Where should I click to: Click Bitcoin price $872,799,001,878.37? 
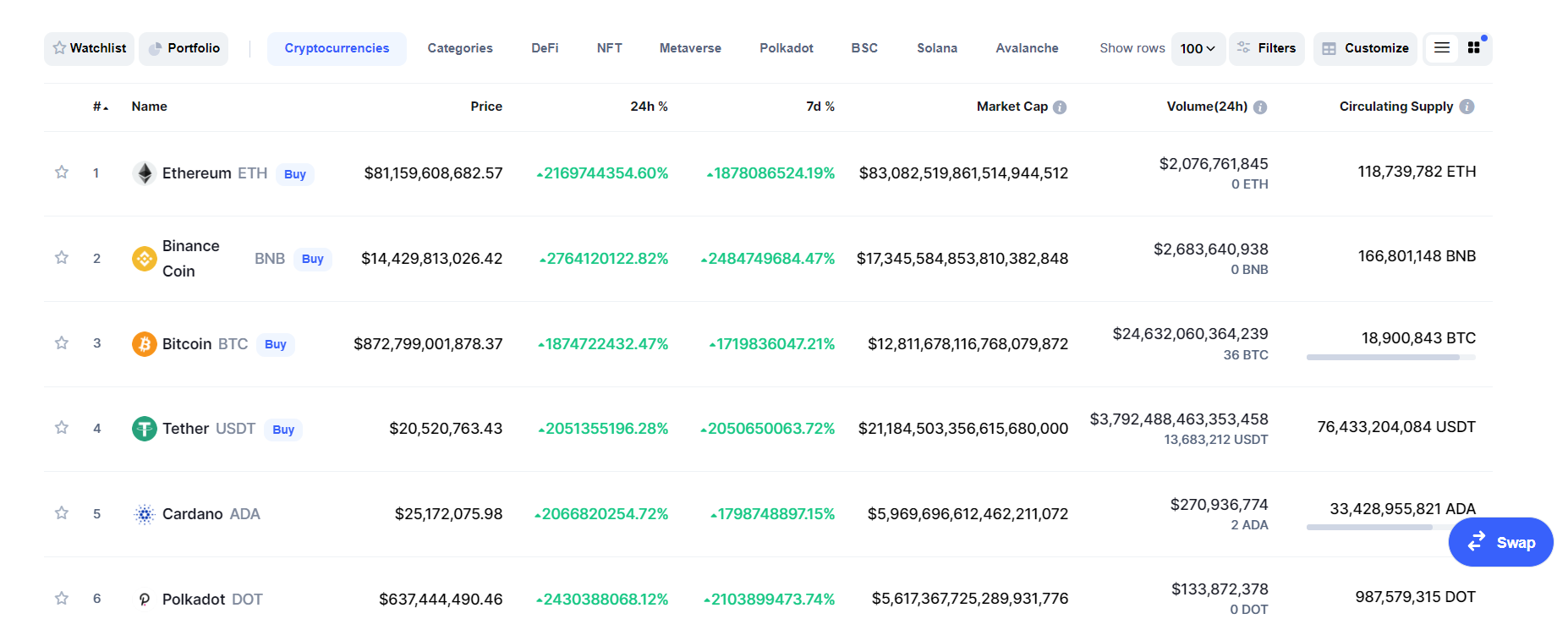pyautogui.click(x=428, y=344)
